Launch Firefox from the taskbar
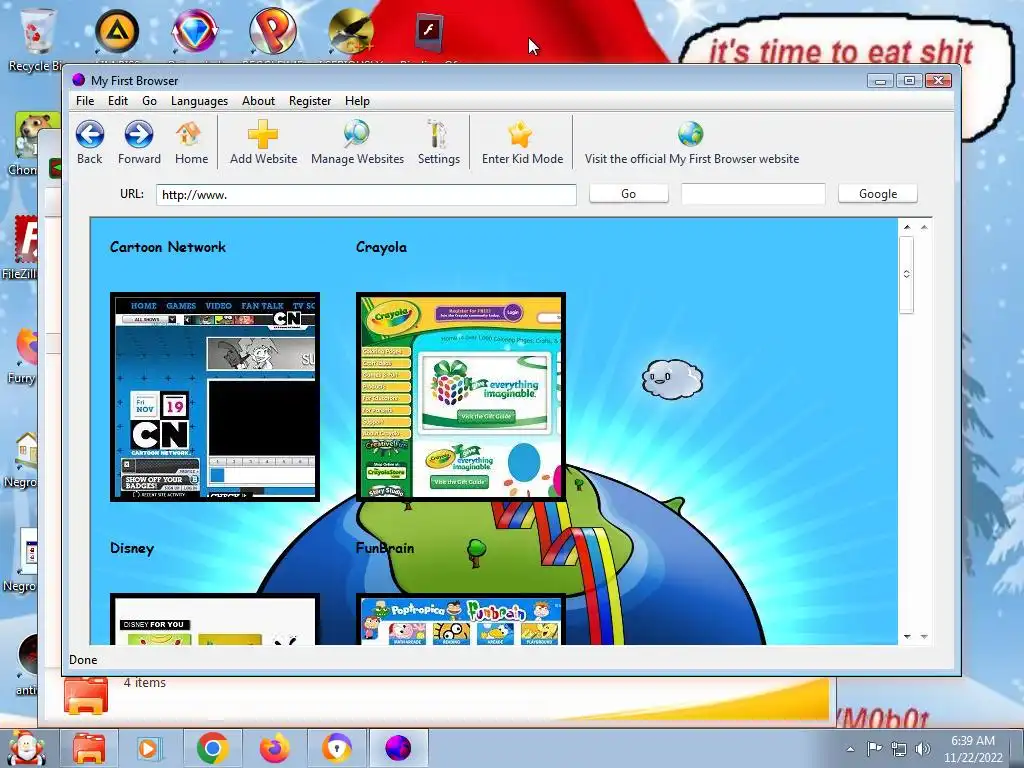 click(x=274, y=748)
